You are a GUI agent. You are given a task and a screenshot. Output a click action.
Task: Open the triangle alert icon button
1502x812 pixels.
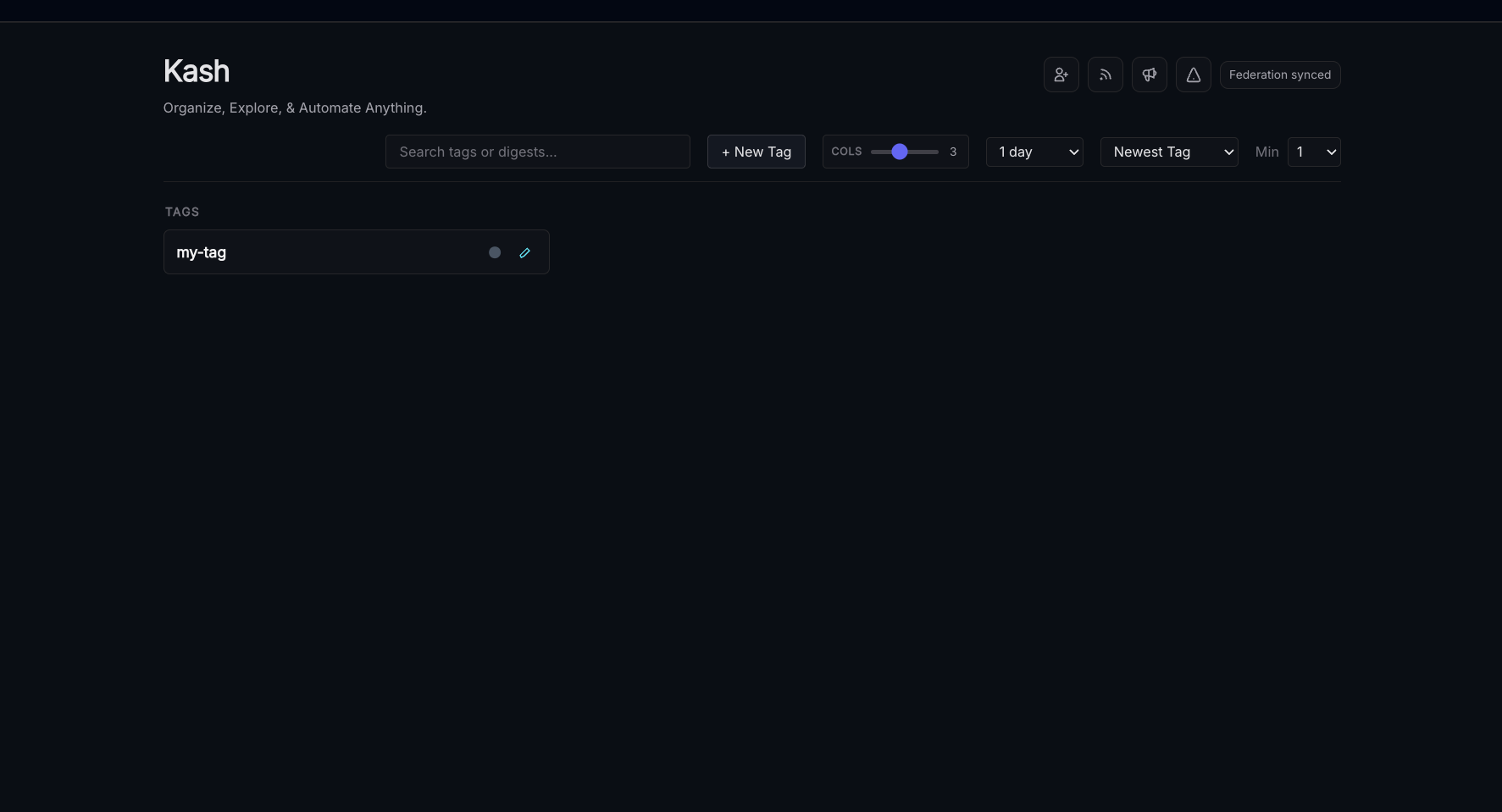coord(1193,75)
